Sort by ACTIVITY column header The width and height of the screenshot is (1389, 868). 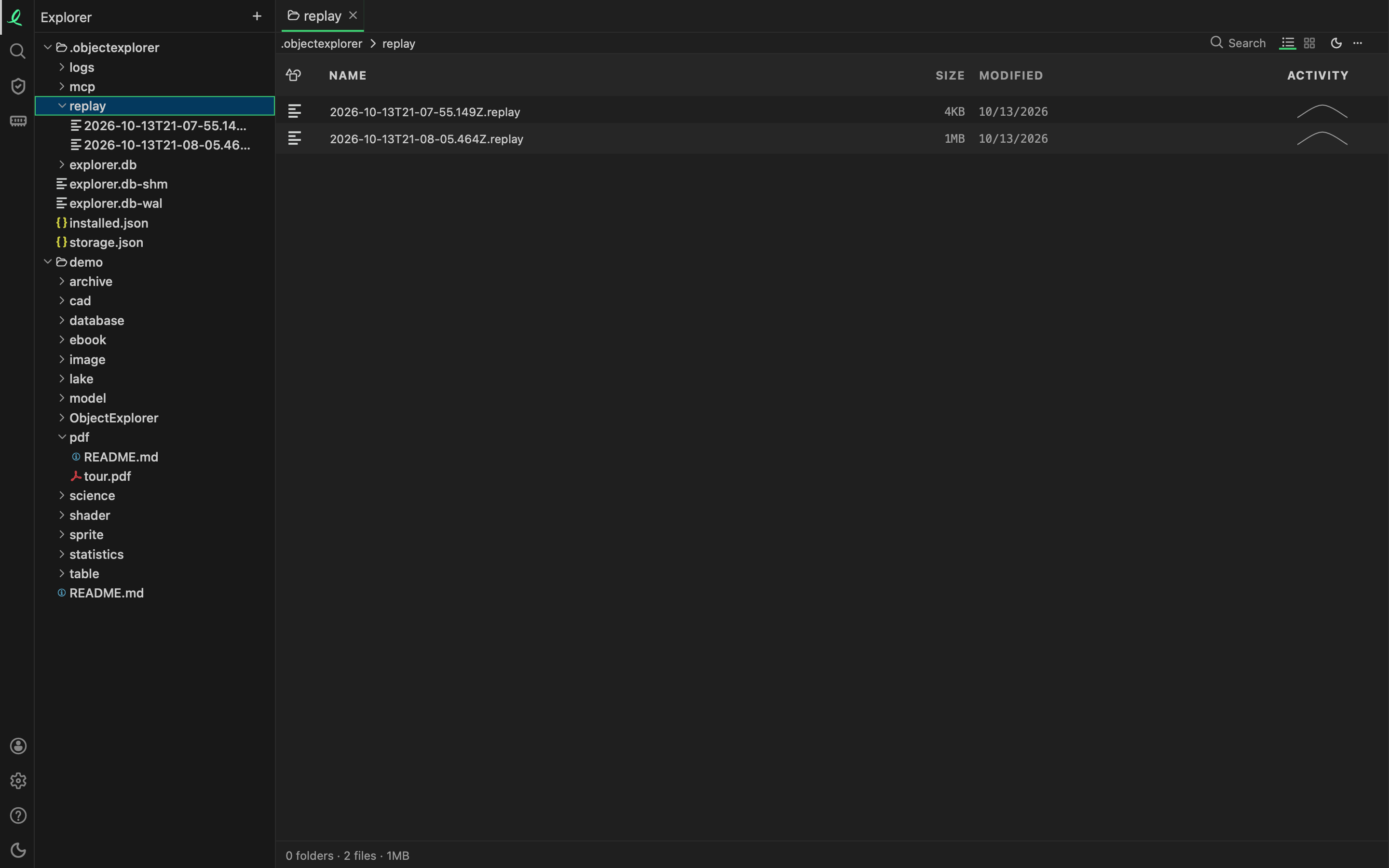pyautogui.click(x=1318, y=75)
